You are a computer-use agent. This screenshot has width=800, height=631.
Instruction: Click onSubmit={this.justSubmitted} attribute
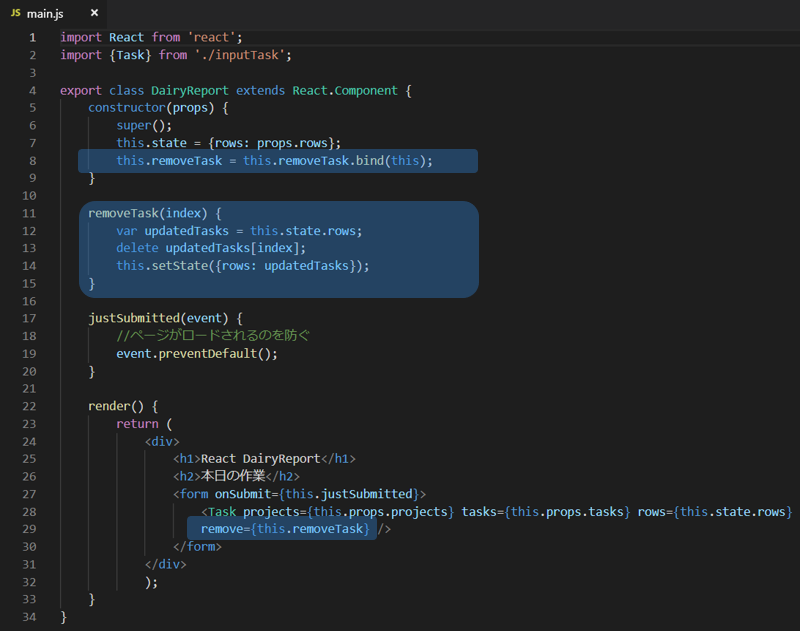pos(317,494)
